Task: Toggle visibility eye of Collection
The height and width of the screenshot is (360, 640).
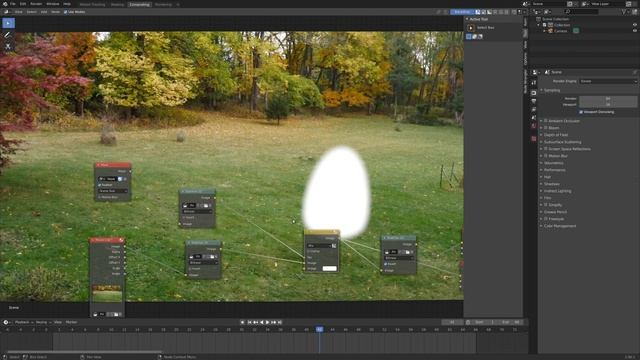Action: click(x=635, y=25)
